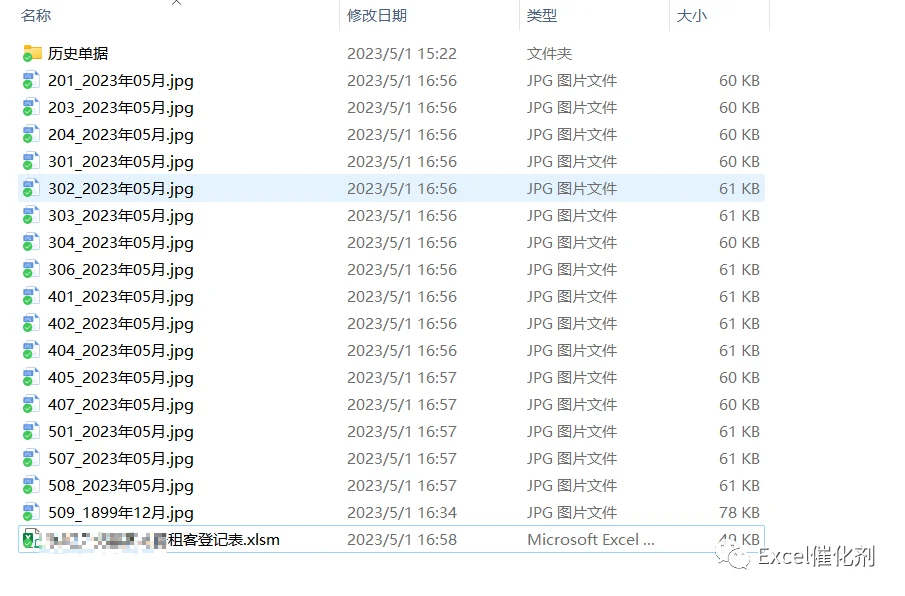Viewport: 905px width, 596px height.
Task: Click the Excel icon of 租客登记表.xlsm
Action: (31, 539)
